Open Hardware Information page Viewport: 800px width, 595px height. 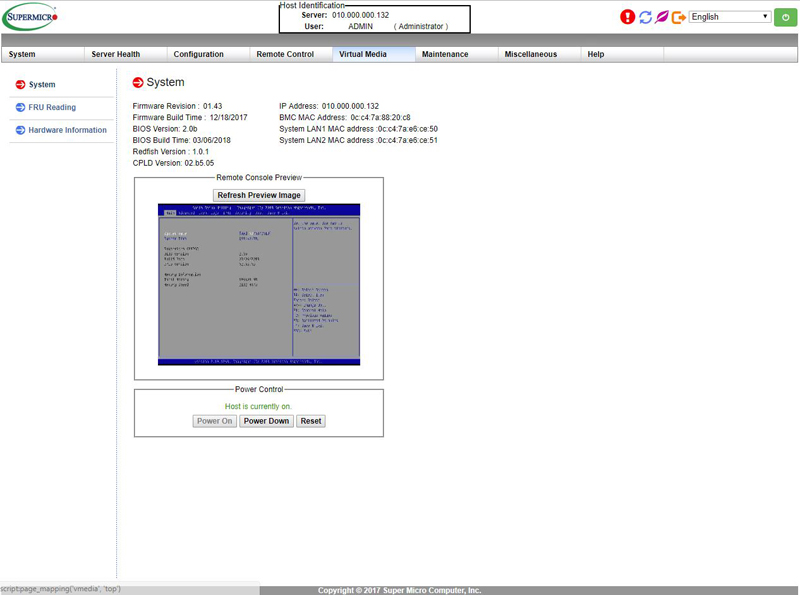point(67,130)
